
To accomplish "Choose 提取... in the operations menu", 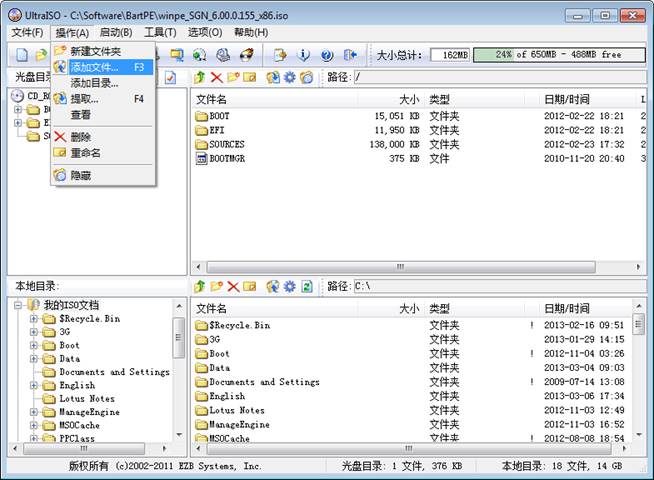I will [84, 99].
